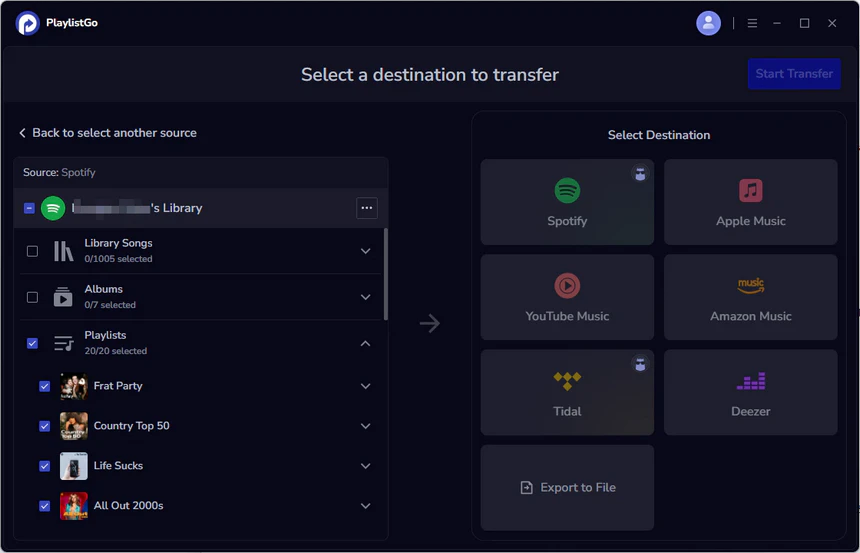860x553 pixels.
Task: Choose YouTube Music as destination
Action: click(x=567, y=297)
